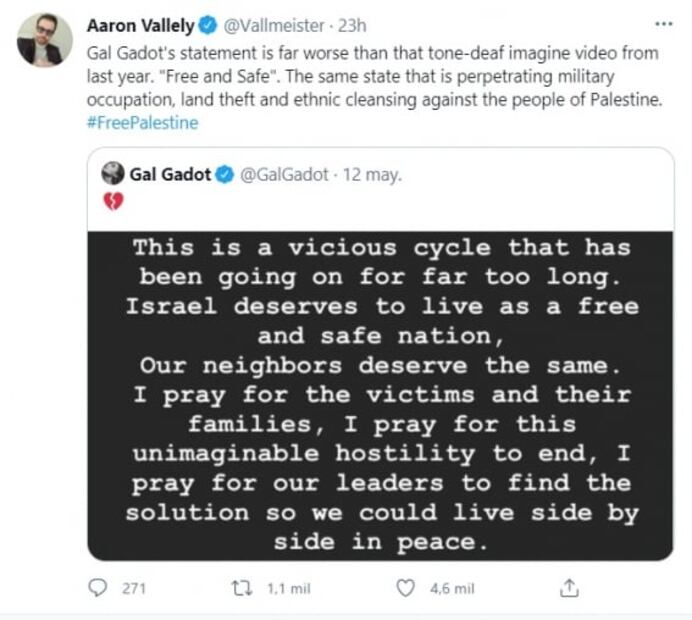This screenshot has height=620, width=692.
Task: Click Aaron Vallely's profile picture
Action: pyautogui.click(x=45, y=40)
